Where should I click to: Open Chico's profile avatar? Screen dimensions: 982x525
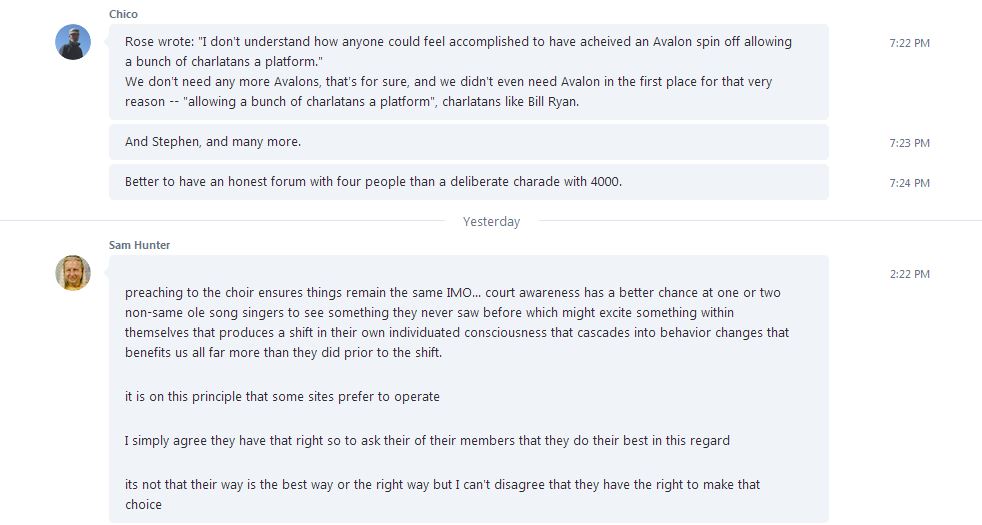(73, 42)
